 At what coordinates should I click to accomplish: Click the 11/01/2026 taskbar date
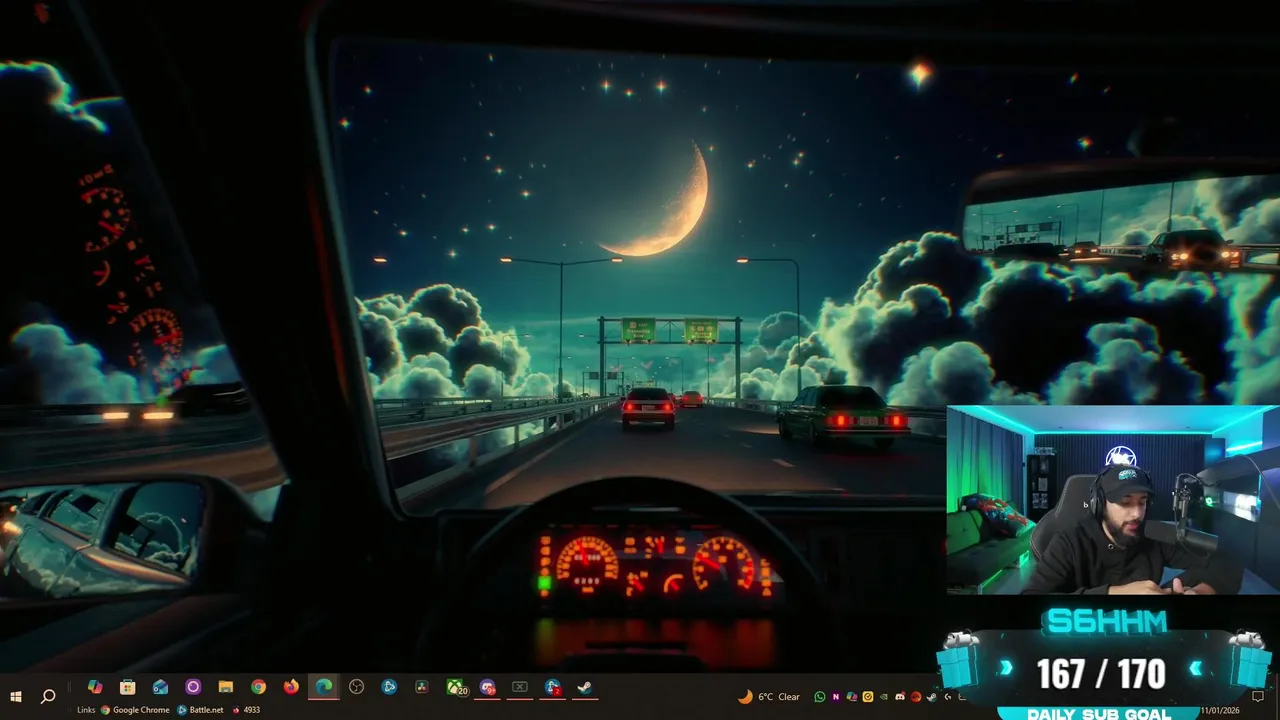coord(1220,710)
